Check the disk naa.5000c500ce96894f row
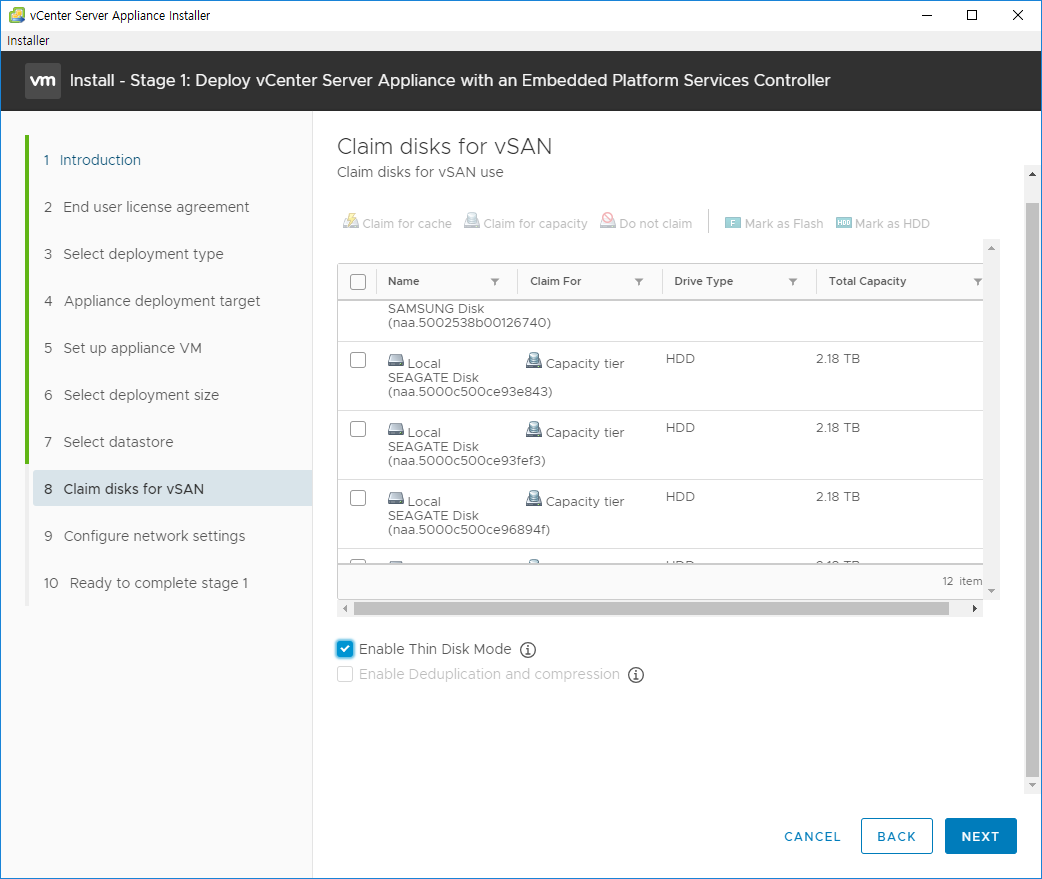 click(x=358, y=498)
